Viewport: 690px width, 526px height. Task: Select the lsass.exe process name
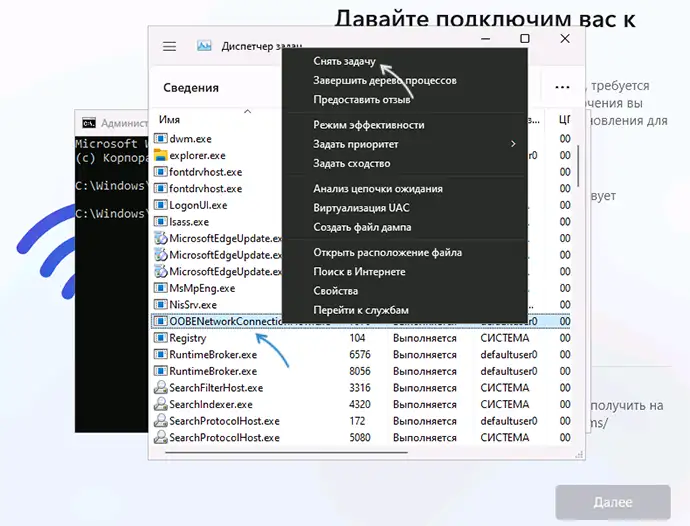click(x=189, y=222)
